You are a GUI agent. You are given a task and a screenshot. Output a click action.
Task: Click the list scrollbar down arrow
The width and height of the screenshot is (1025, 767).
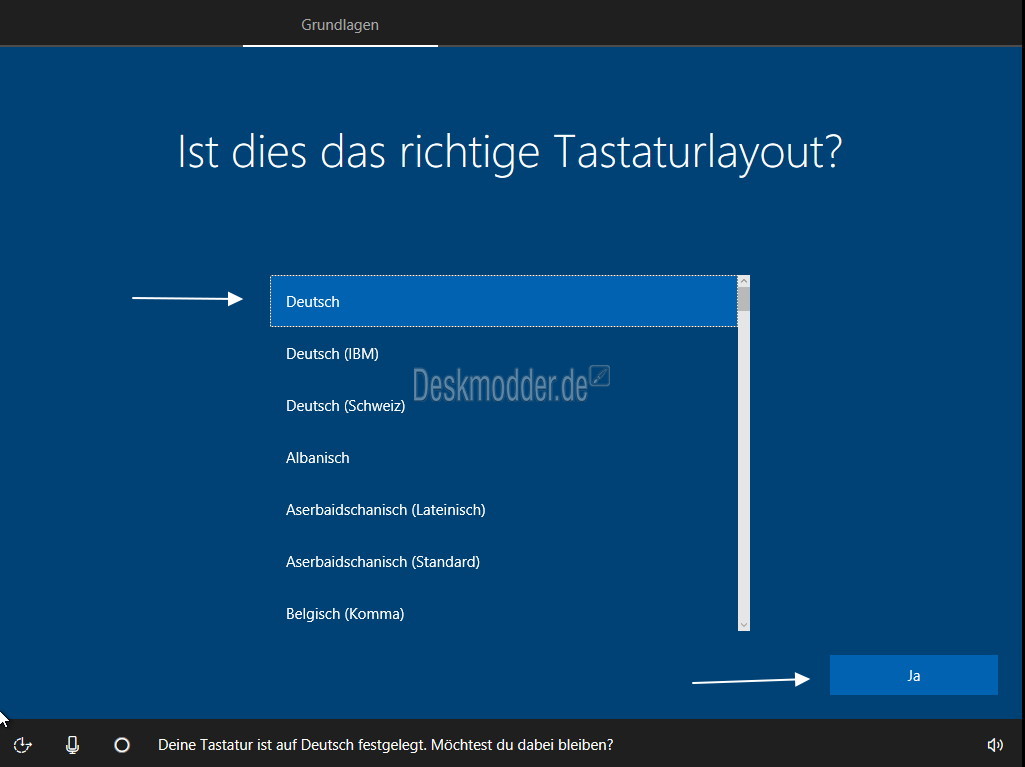(743, 625)
